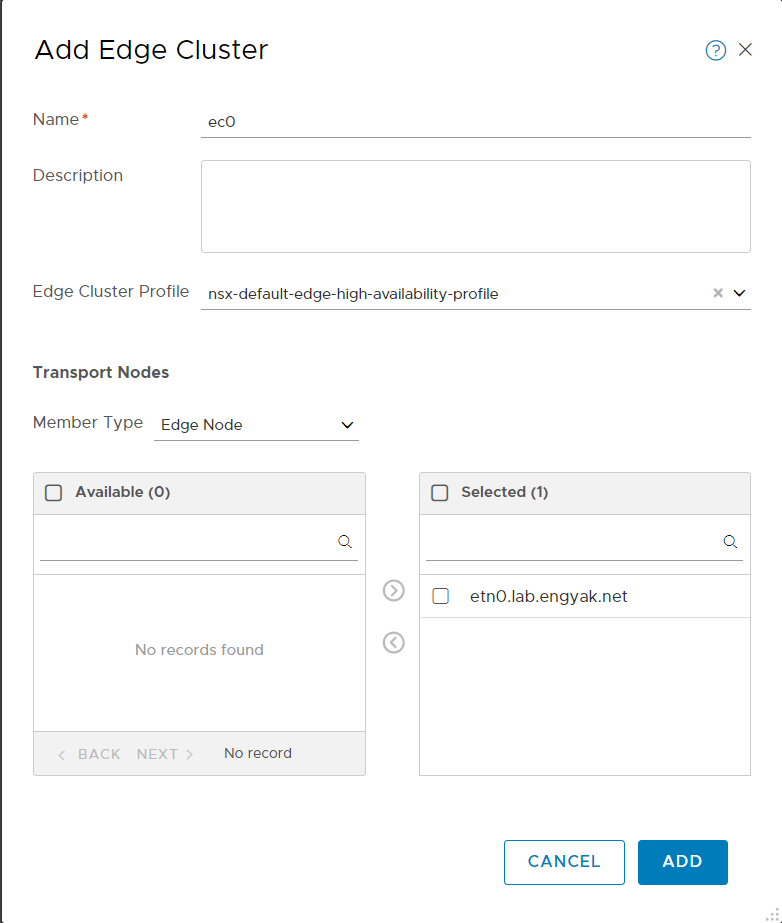Open the Member Type dropdown
Image resolution: width=782 pixels, height=923 pixels.
[x=257, y=425]
